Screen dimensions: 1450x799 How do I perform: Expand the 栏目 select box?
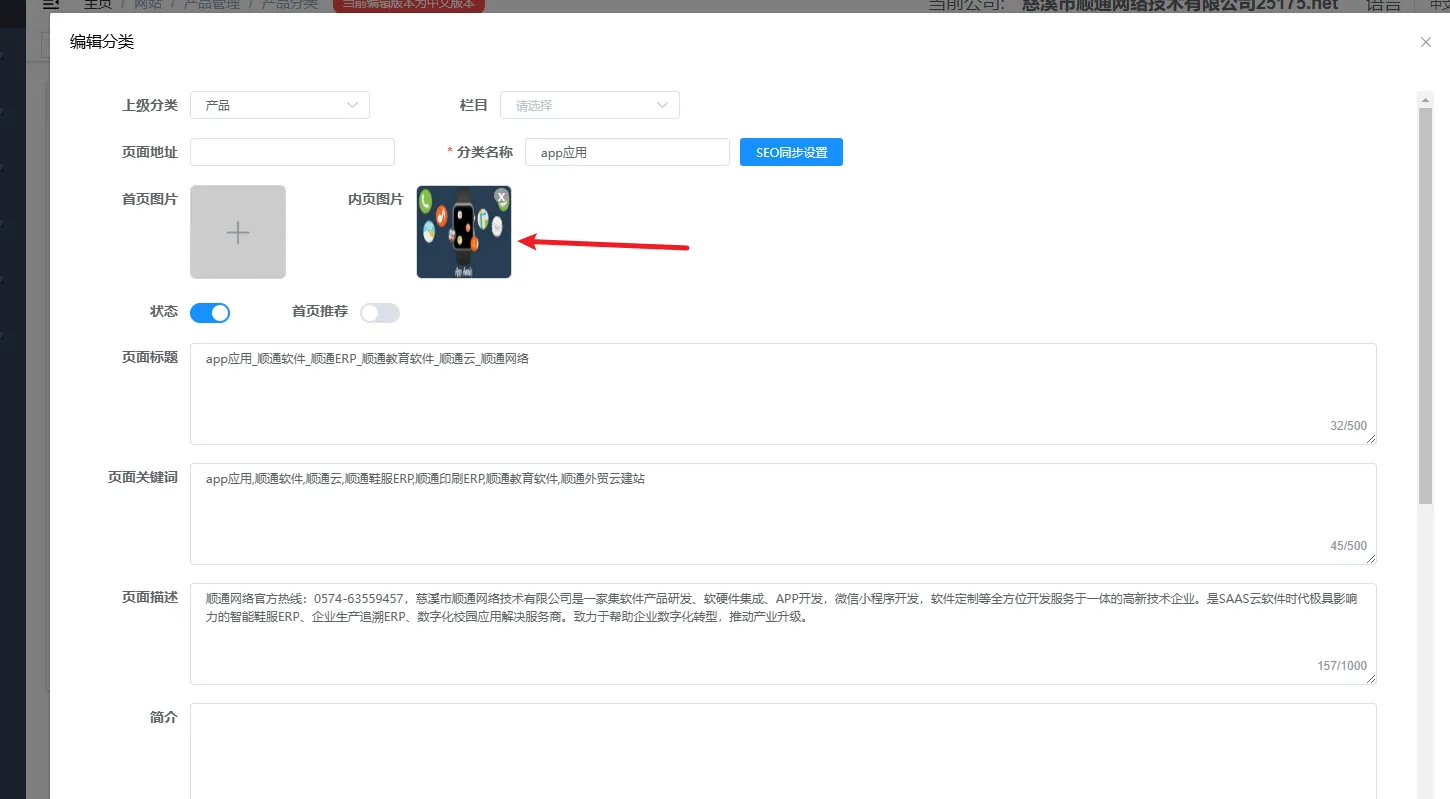point(590,105)
